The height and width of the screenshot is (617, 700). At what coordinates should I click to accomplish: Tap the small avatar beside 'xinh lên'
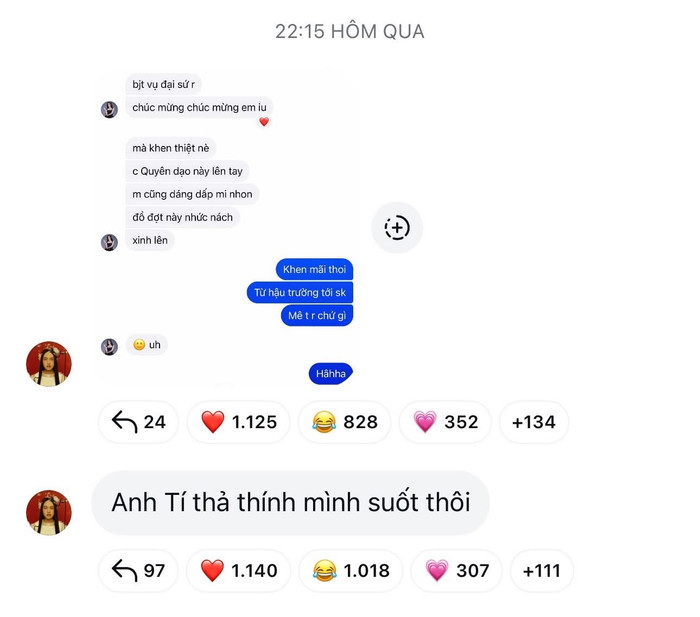[x=109, y=242]
